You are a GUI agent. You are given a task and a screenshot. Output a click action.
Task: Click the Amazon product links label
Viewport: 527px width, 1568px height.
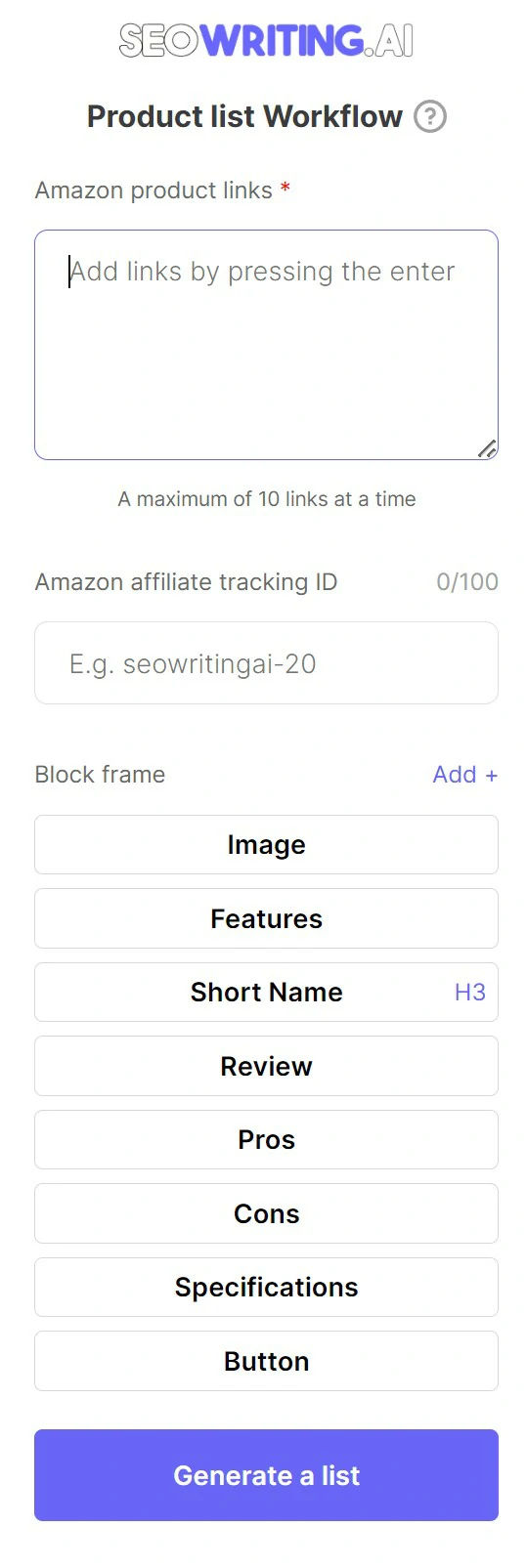point(154,191)
